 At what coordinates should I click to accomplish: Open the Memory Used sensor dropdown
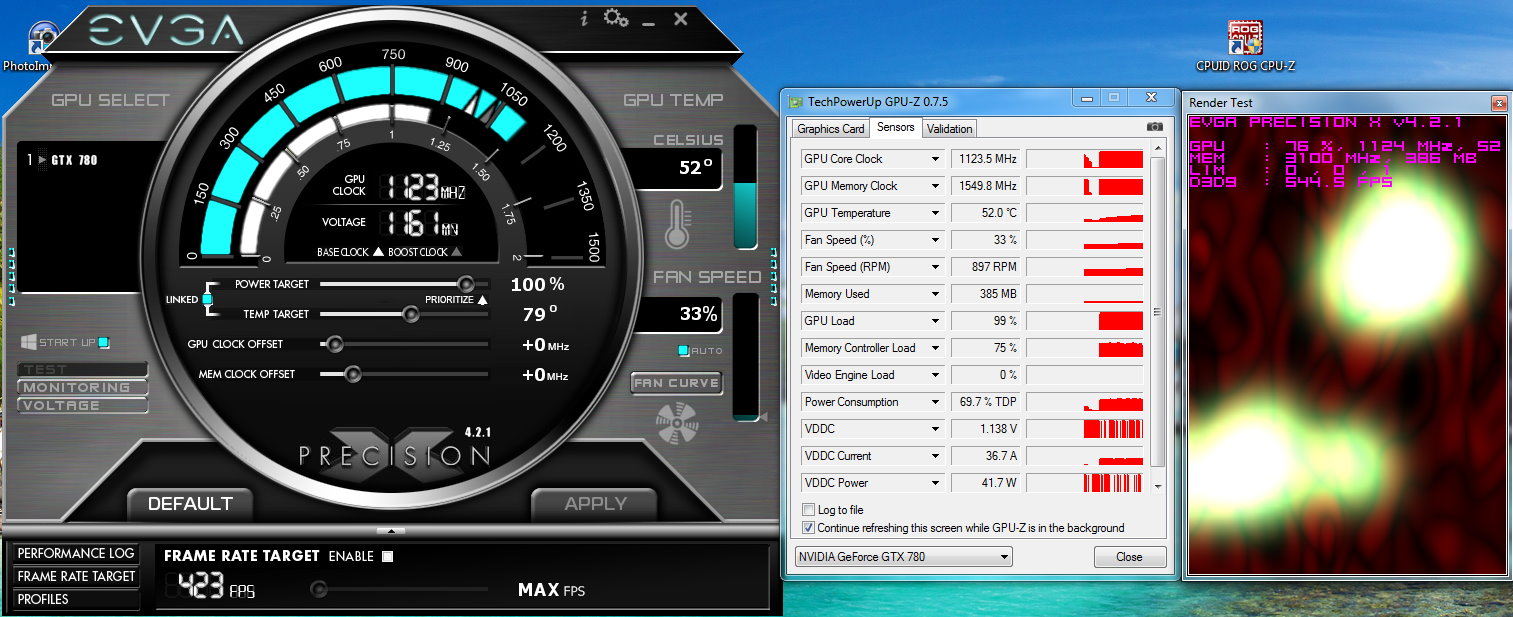pos(935,294)
